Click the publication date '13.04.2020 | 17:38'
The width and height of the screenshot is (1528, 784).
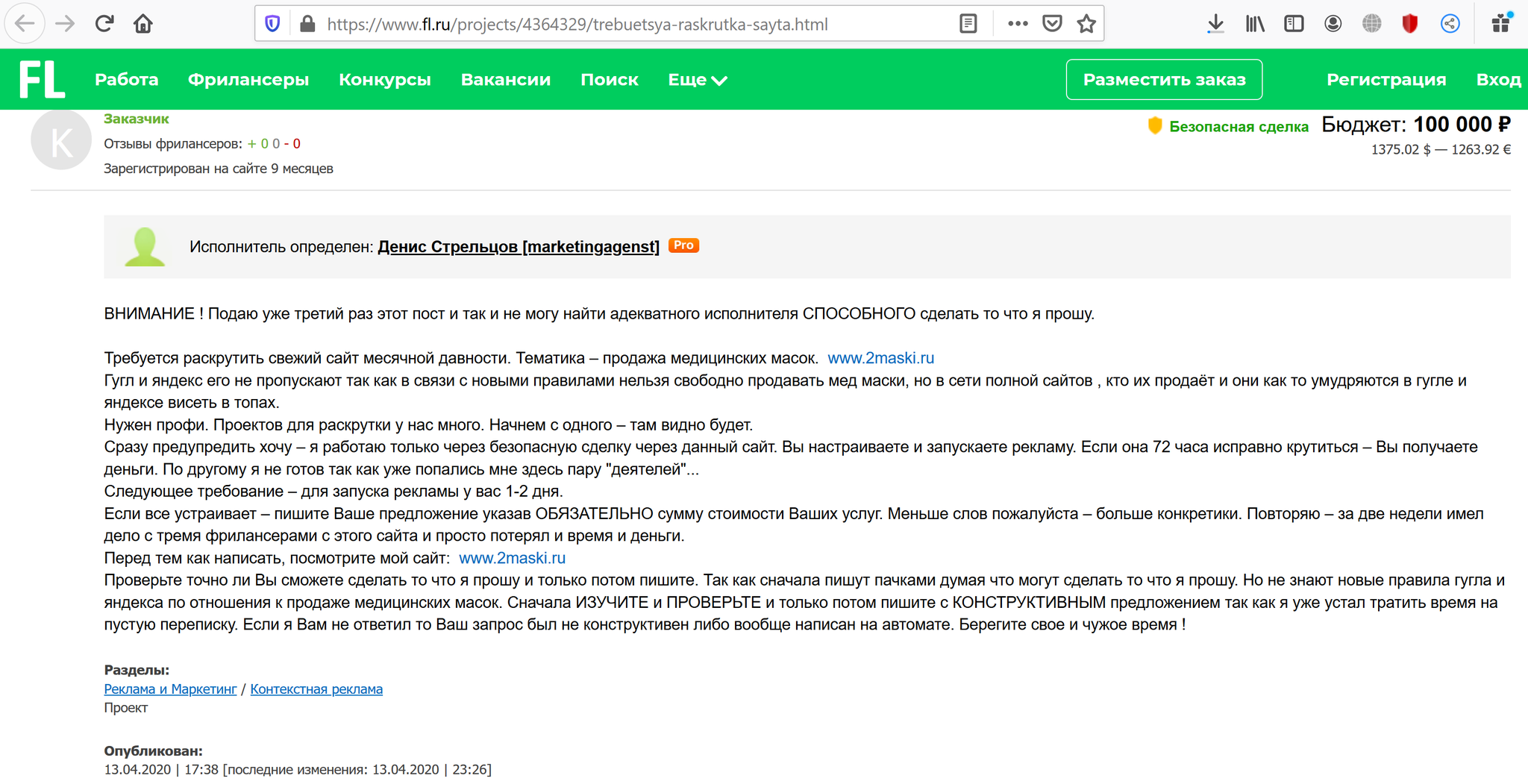tap(161, 769)
